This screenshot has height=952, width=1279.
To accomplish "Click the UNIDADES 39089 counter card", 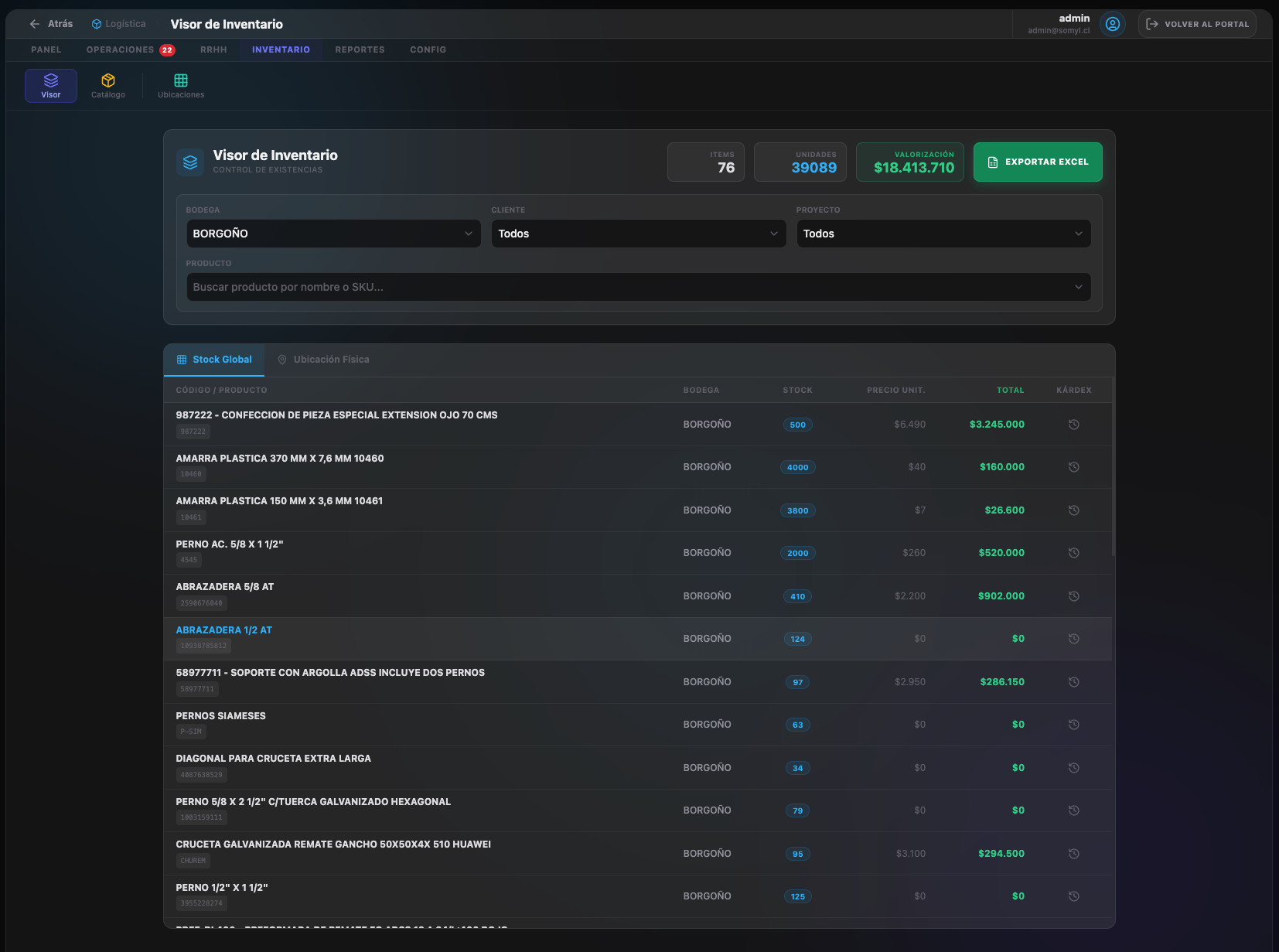I will [800, 162].
